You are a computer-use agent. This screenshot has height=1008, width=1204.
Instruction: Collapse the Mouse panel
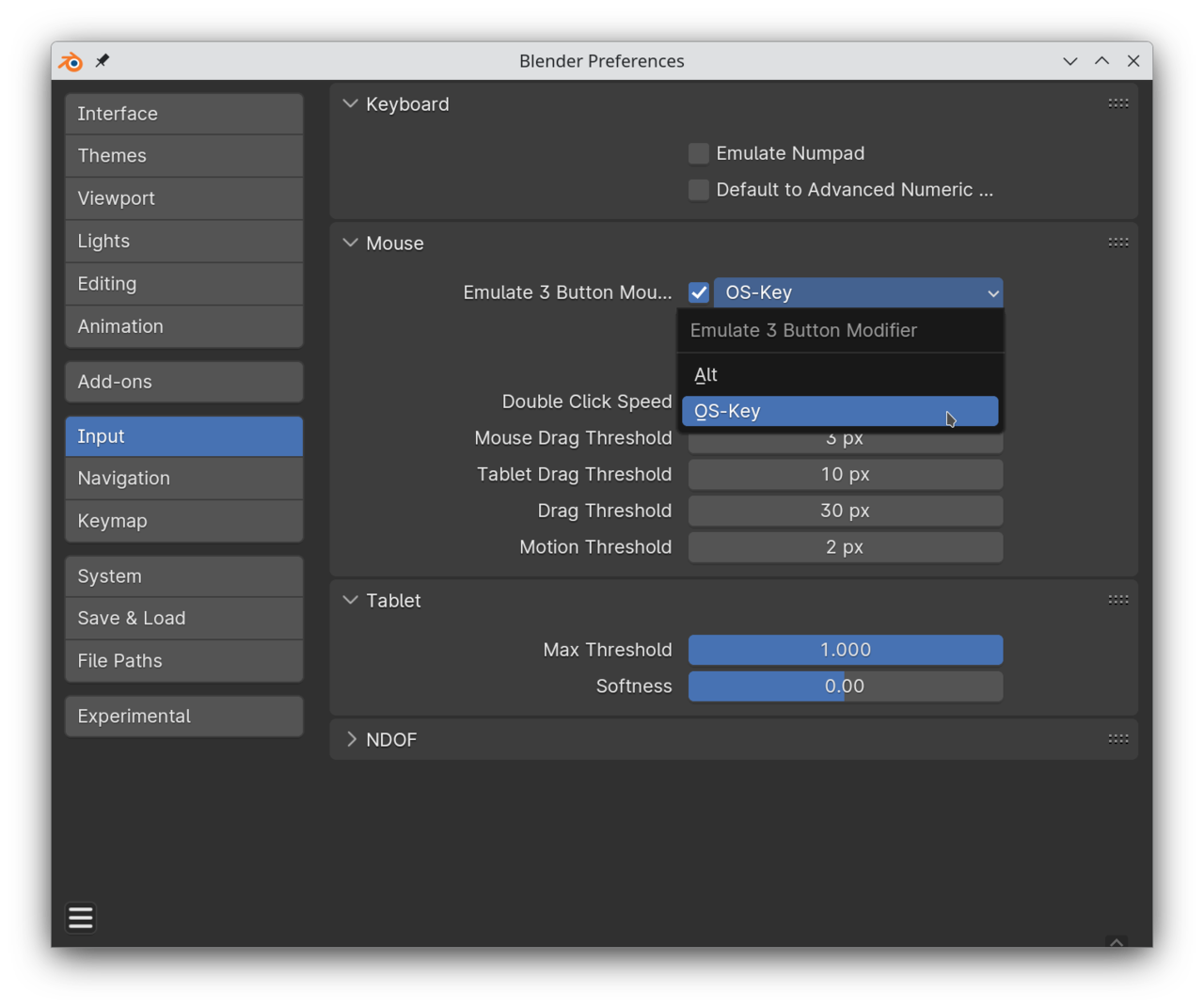351,243
